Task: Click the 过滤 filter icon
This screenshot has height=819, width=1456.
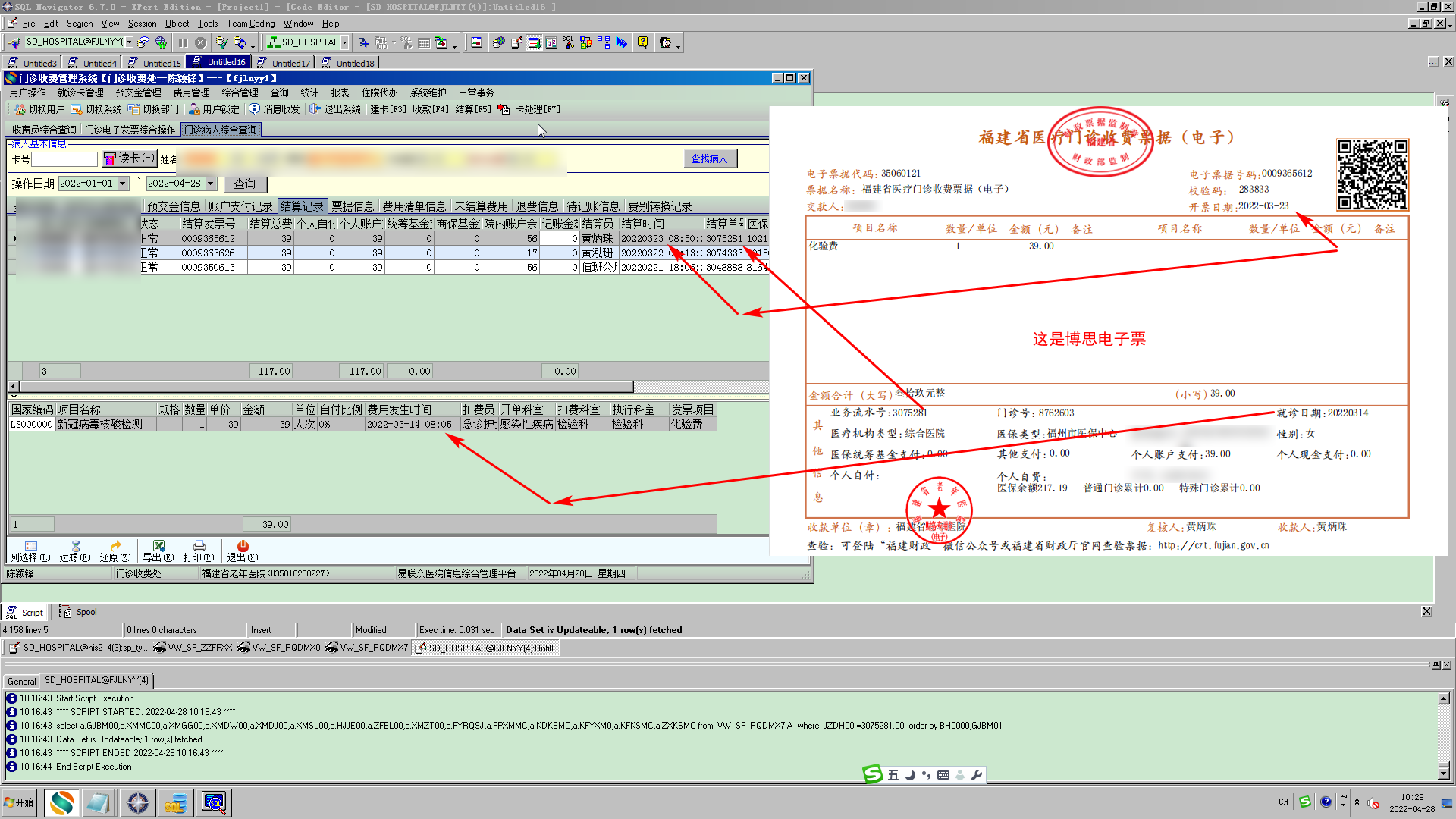Action: point(75,546)
